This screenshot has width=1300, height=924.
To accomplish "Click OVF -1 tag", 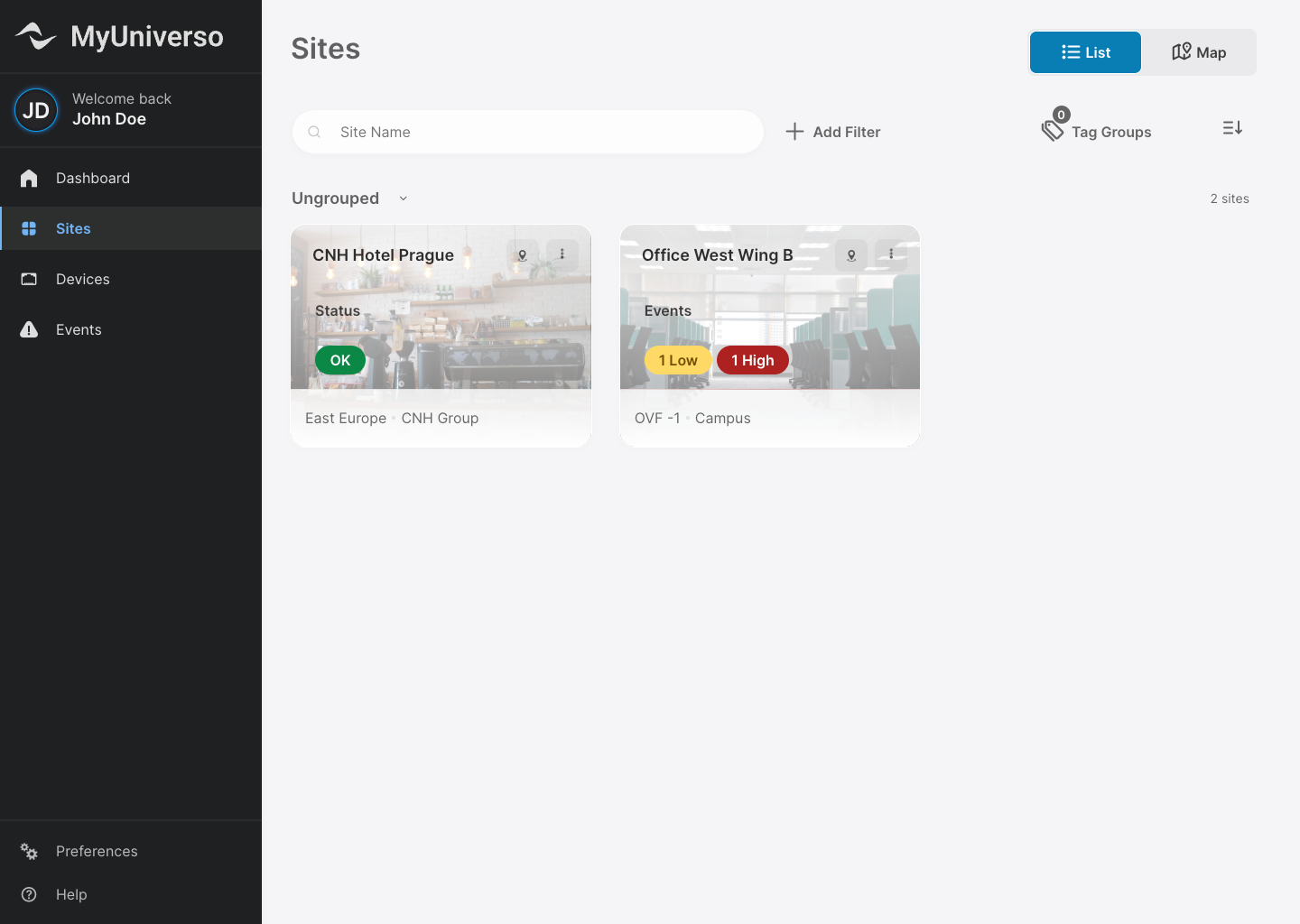I will click(x=657, y=418).
